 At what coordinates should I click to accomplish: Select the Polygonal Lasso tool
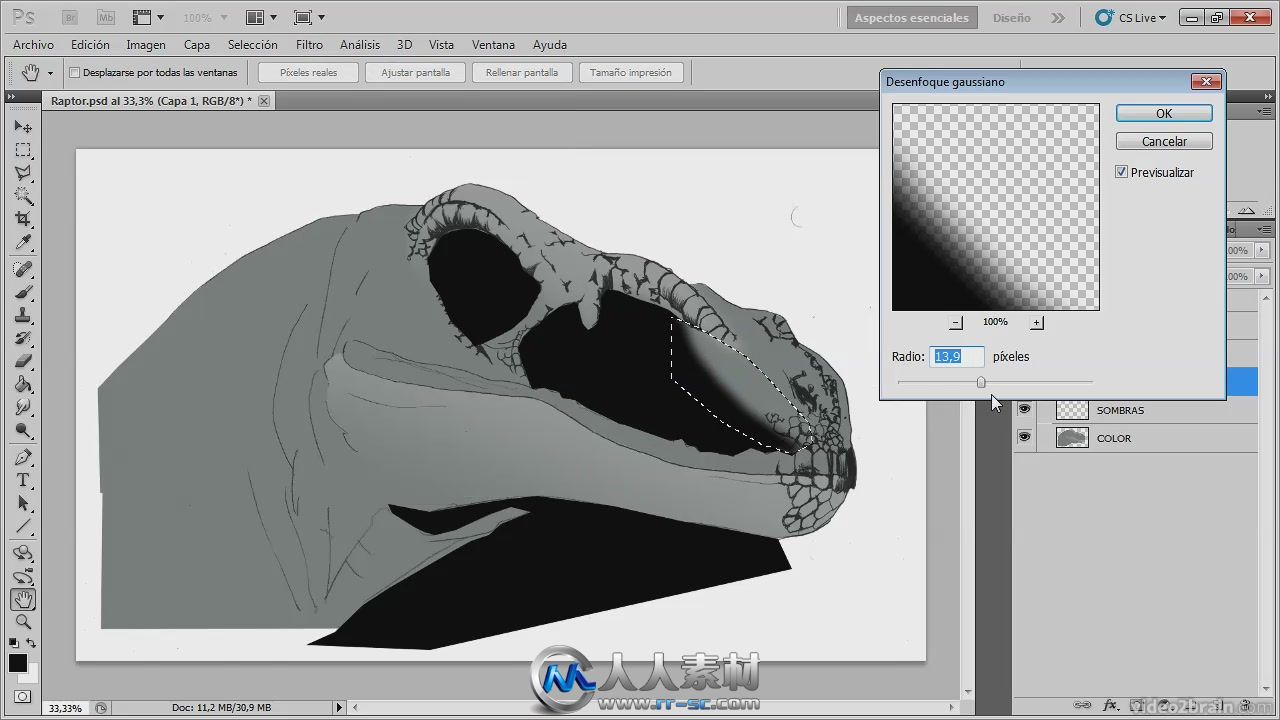tap(23, 173)
